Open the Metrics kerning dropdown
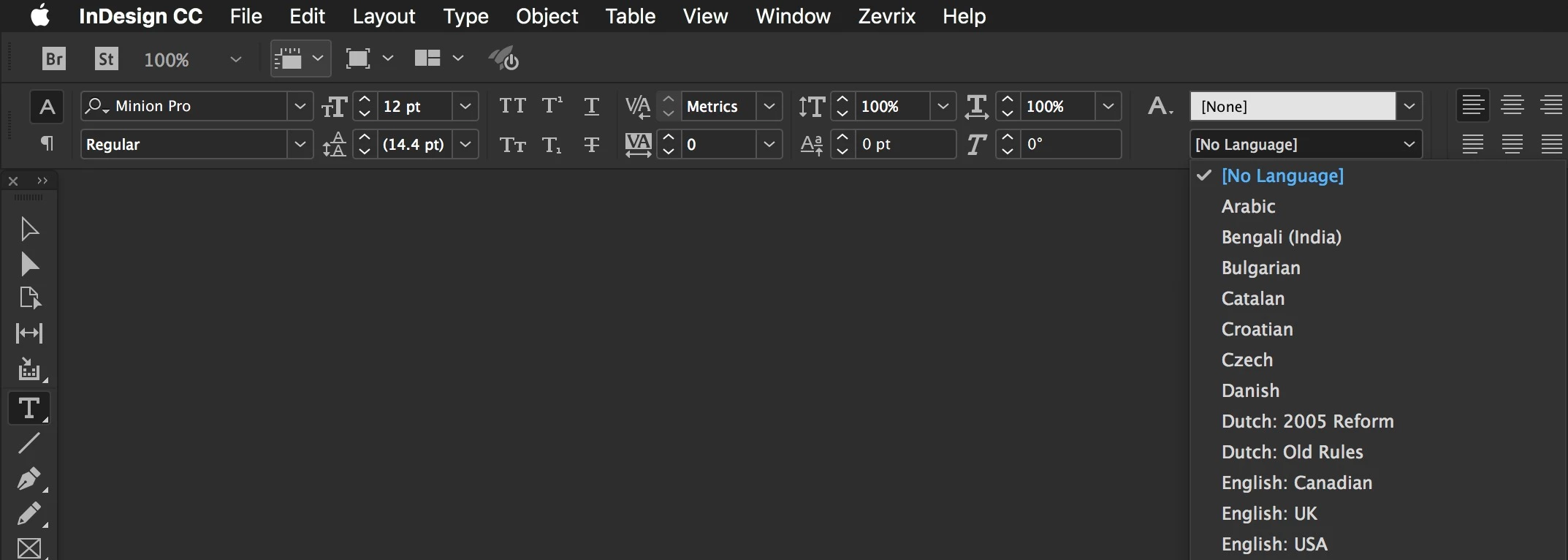 coord(769,106)
